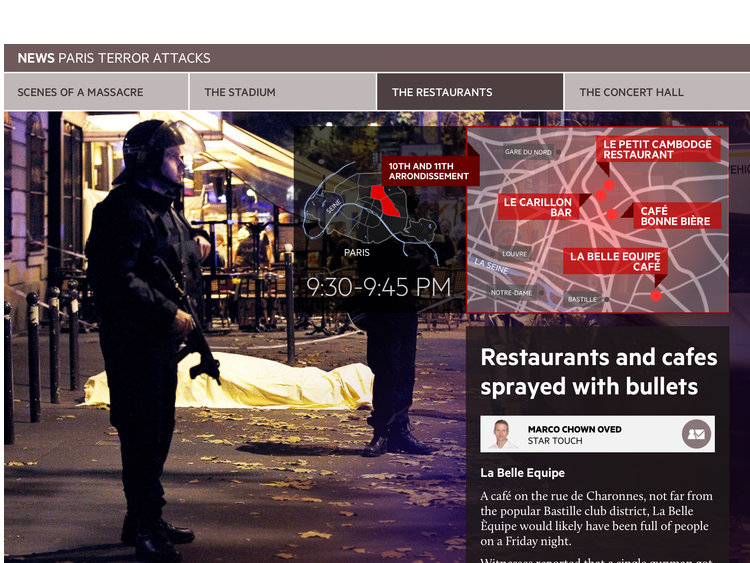Click the Gare du Nord map label
750x563 pixels.
(528, 152)
